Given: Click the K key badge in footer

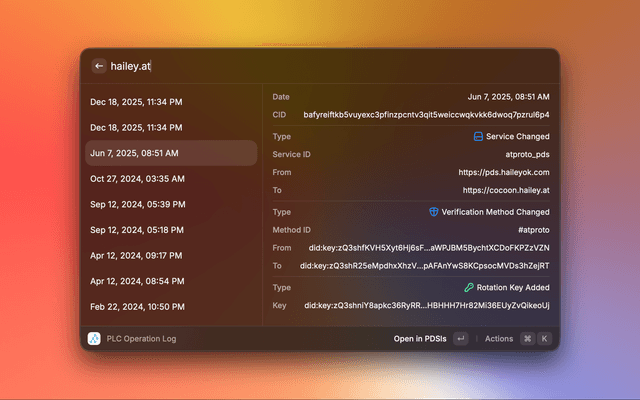Looking at the screenshot, I should [544, 339].
